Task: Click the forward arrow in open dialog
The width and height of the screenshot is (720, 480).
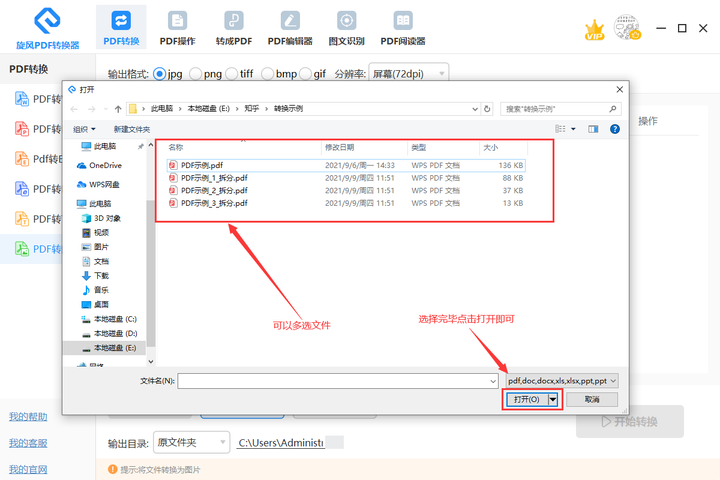Action: tap(91, 109)
